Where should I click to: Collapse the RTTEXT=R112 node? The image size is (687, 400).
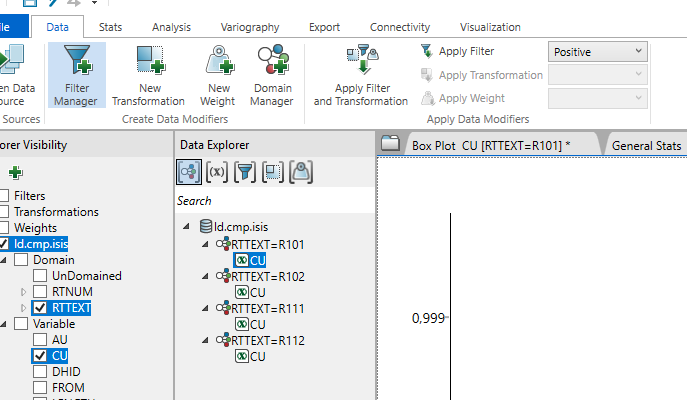[x=205, y=340]
